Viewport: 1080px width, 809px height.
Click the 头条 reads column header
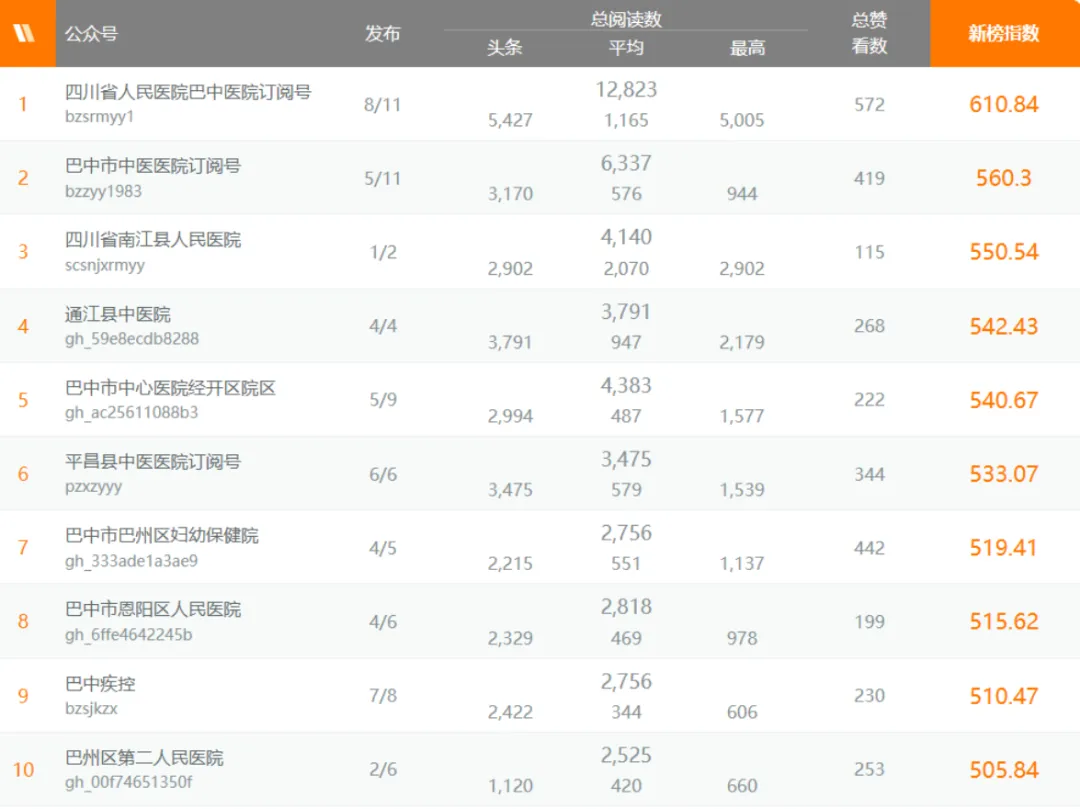point(504,48)
